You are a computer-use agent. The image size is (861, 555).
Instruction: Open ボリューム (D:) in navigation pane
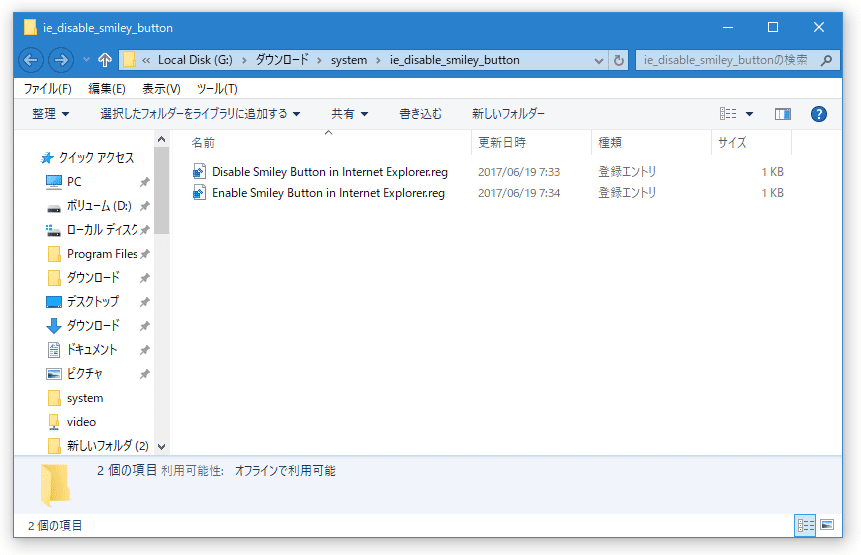point(99,206)
